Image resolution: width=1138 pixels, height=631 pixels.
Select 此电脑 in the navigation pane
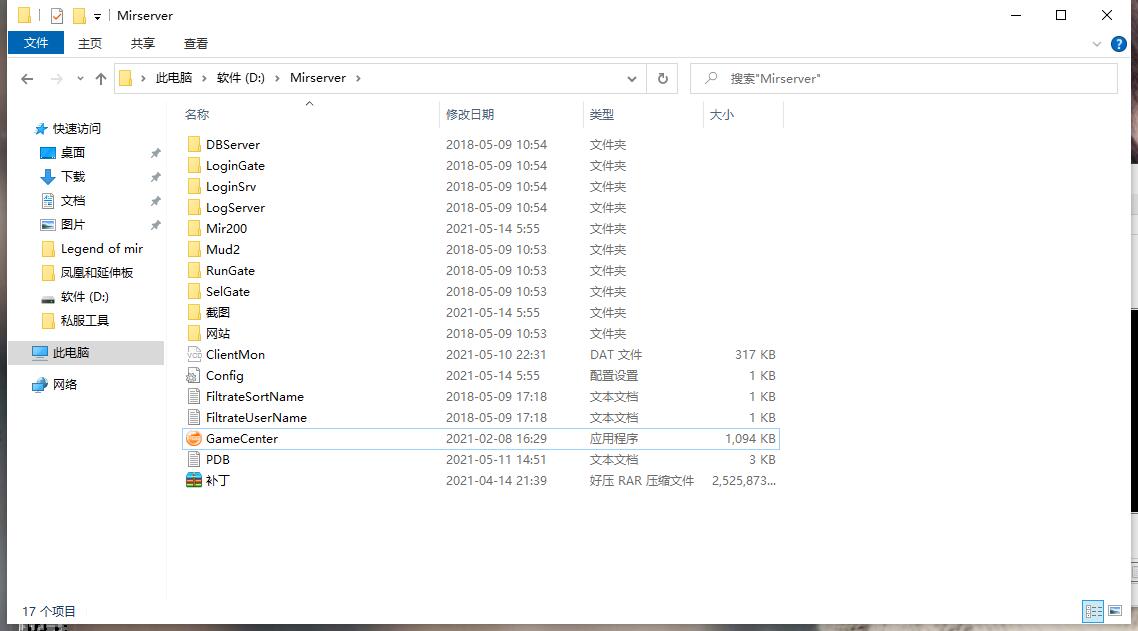pyautogui.click(x=70, y=353)
